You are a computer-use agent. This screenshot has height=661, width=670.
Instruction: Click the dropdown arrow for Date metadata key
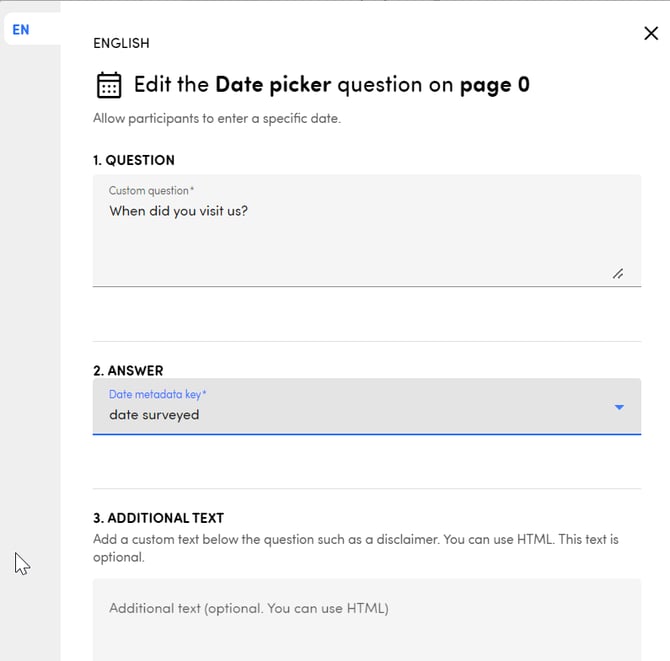(619, 407)
